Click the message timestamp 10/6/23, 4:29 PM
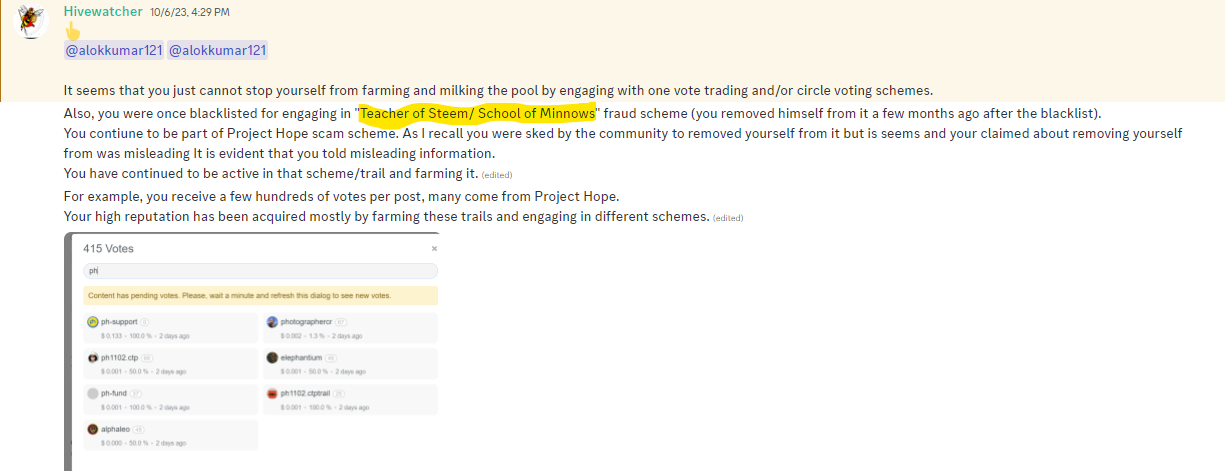 pos(190,12)
